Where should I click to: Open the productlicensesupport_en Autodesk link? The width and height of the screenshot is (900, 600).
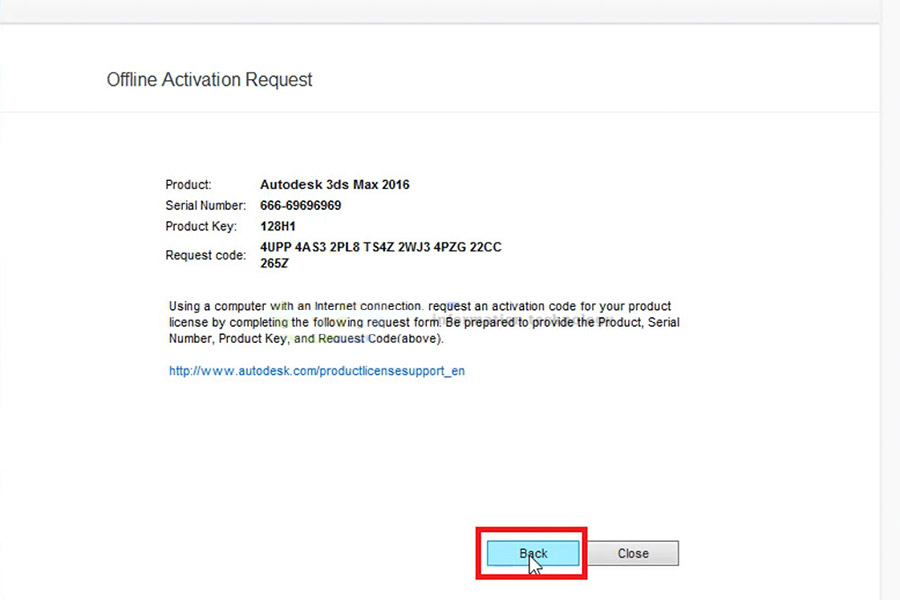(317, 371)
